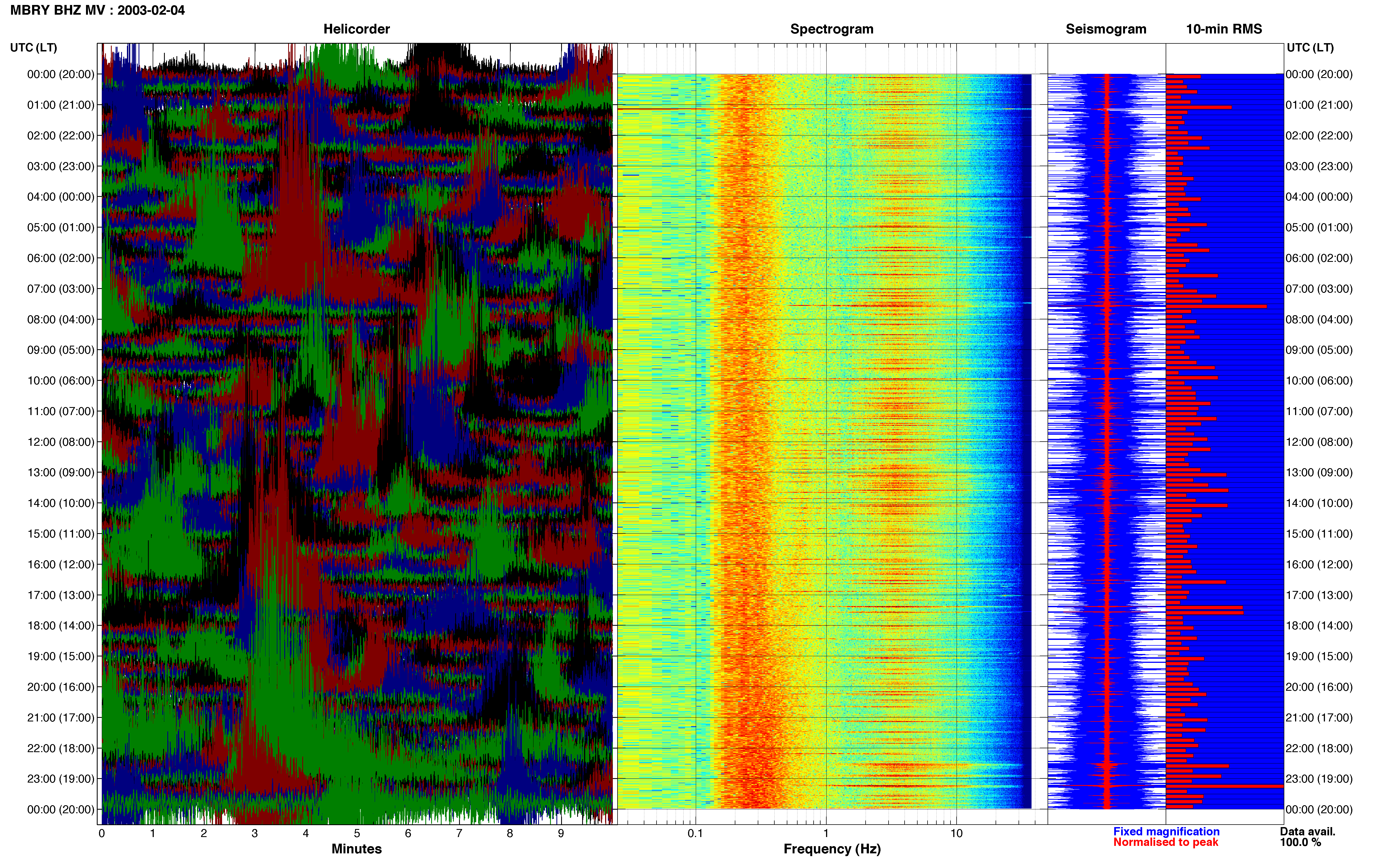This screenshot has height=868, width=1388.
Task: Click '06:00 (02:00)' on the helicorder time axis
Action: coord(61,258)
